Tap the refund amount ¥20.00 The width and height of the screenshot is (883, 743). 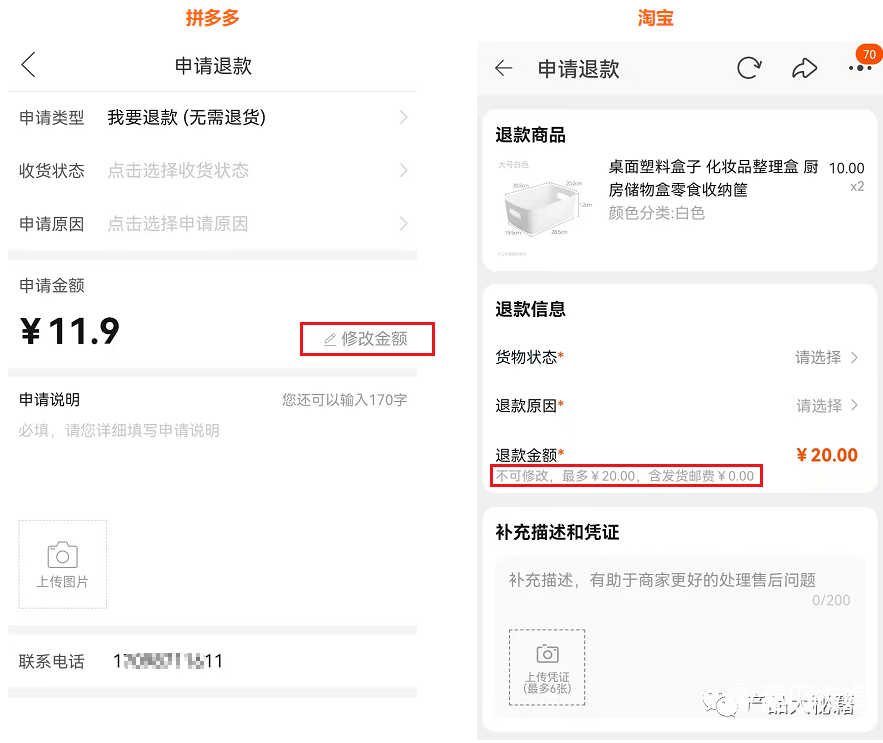click(827, 455)
